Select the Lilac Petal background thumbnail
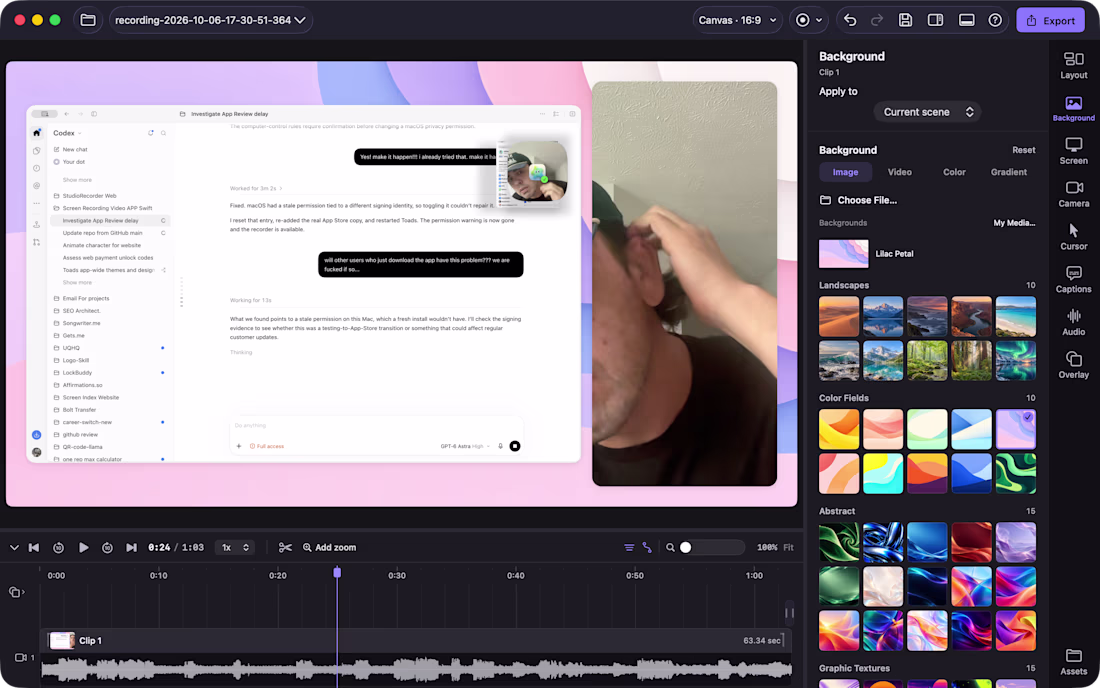The height and width of the screenshot is (688, 1100). click(x=843, y=254)
